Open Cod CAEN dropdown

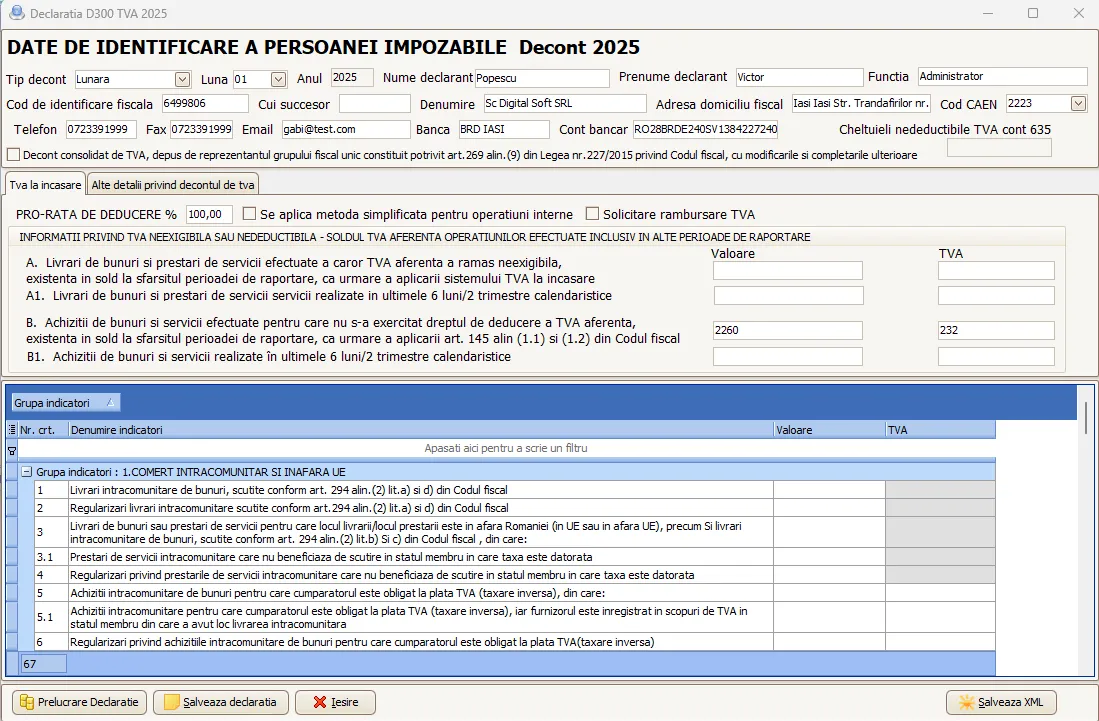[x=1079, y=104]
